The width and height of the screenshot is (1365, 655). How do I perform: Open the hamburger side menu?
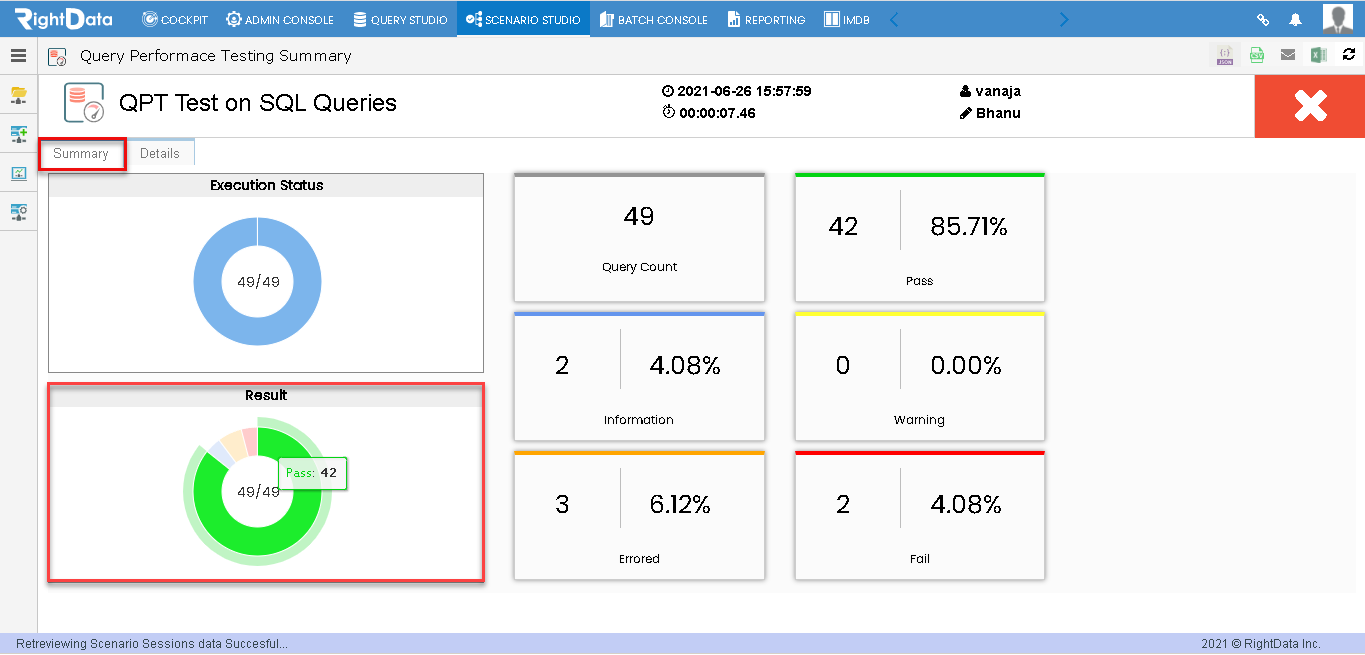tap(18, 56)
